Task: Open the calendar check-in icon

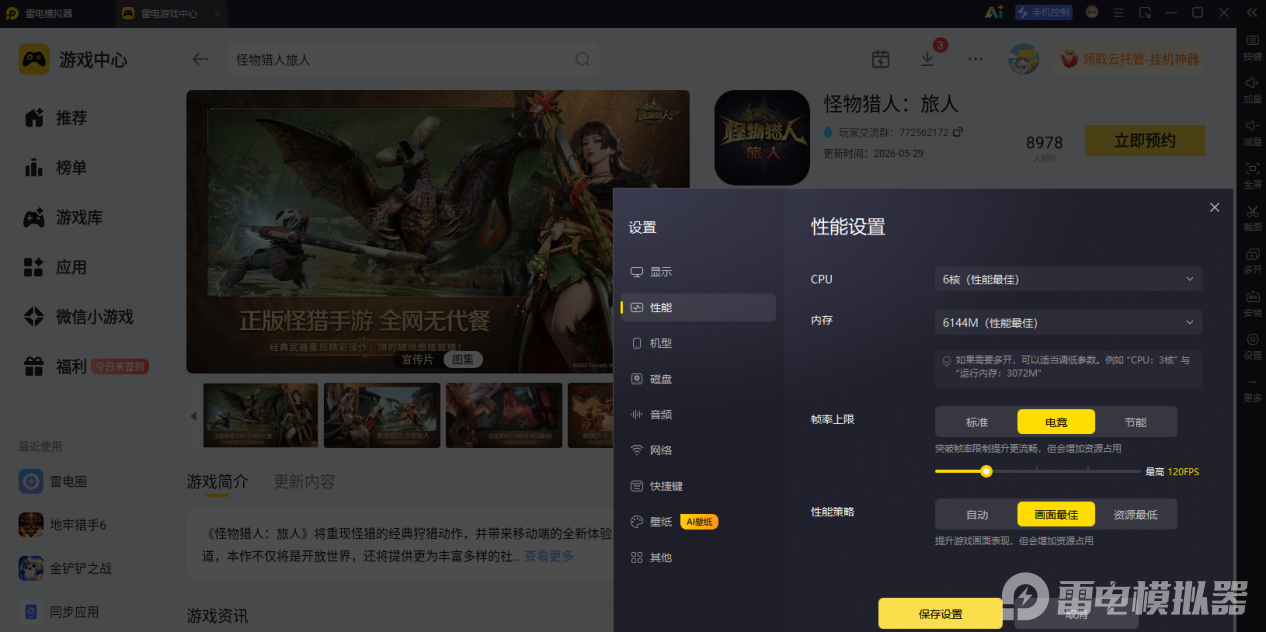Action: point(880,59)
